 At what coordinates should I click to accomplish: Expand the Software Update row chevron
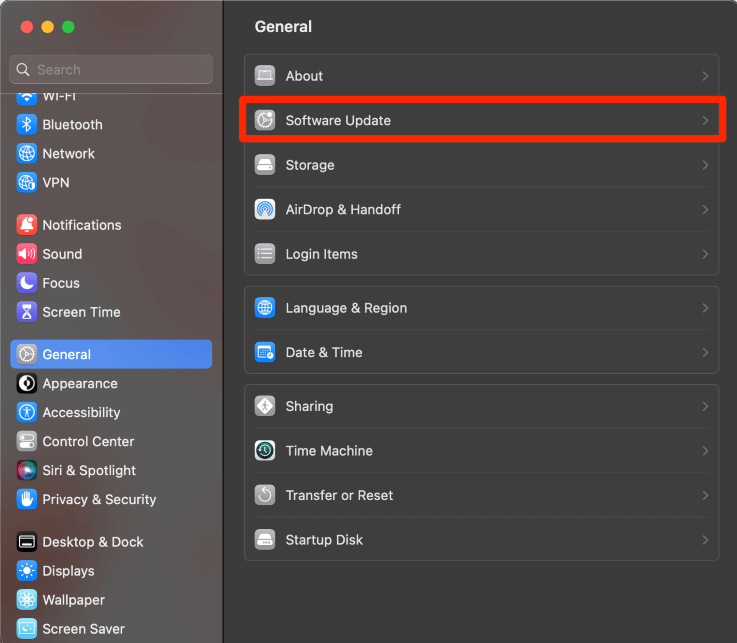(705, 121)
